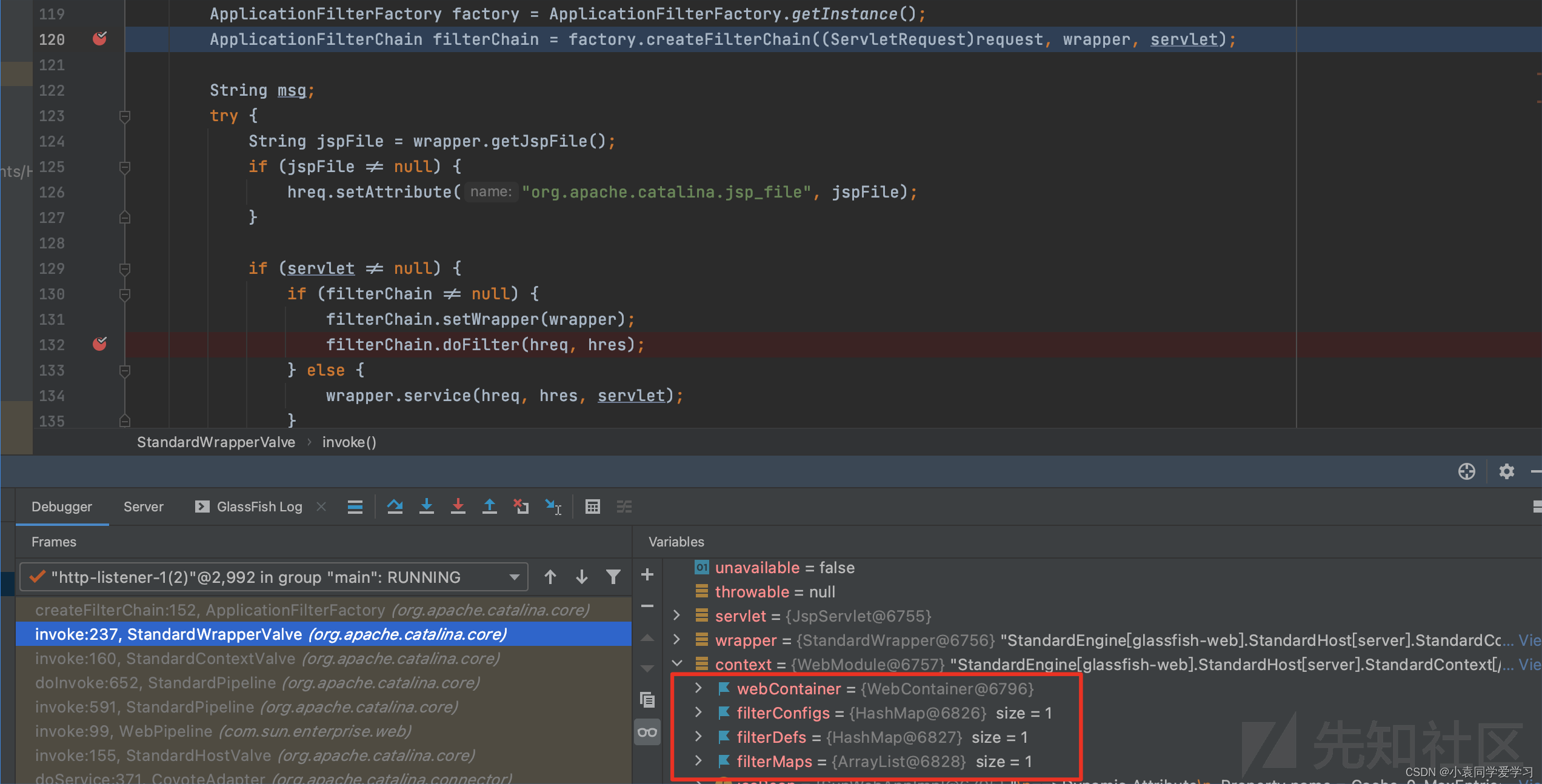Select invoke:155 StandardHostValve frame
Image resolution: width=1542 pixels, height=784 pixels.
coord(324,756)
